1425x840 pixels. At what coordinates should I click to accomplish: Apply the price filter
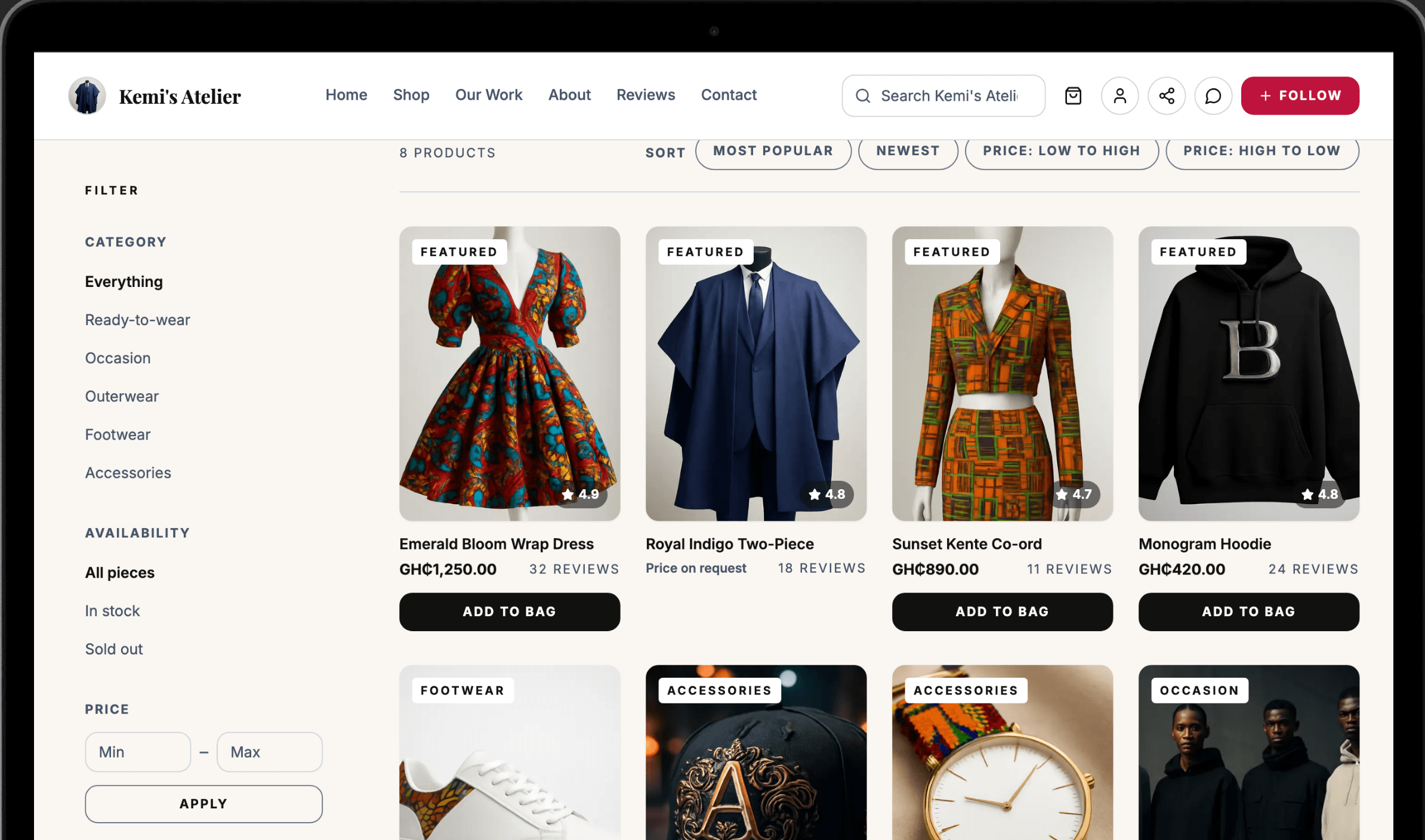(x=203, y=804)
